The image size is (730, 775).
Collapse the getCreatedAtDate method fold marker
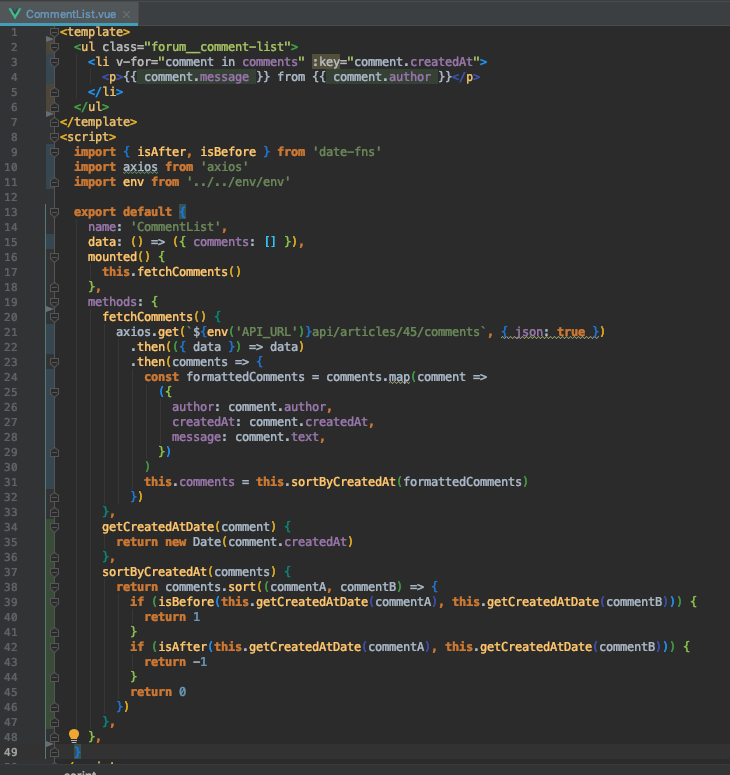tap(53, 527)
